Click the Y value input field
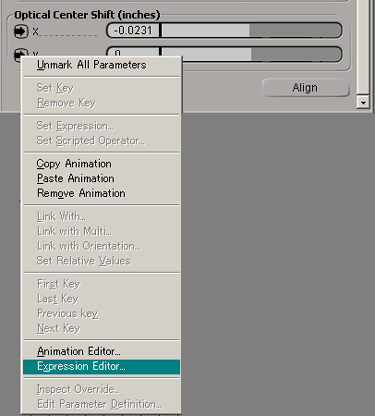375x416 pixels. pos(133,52)
